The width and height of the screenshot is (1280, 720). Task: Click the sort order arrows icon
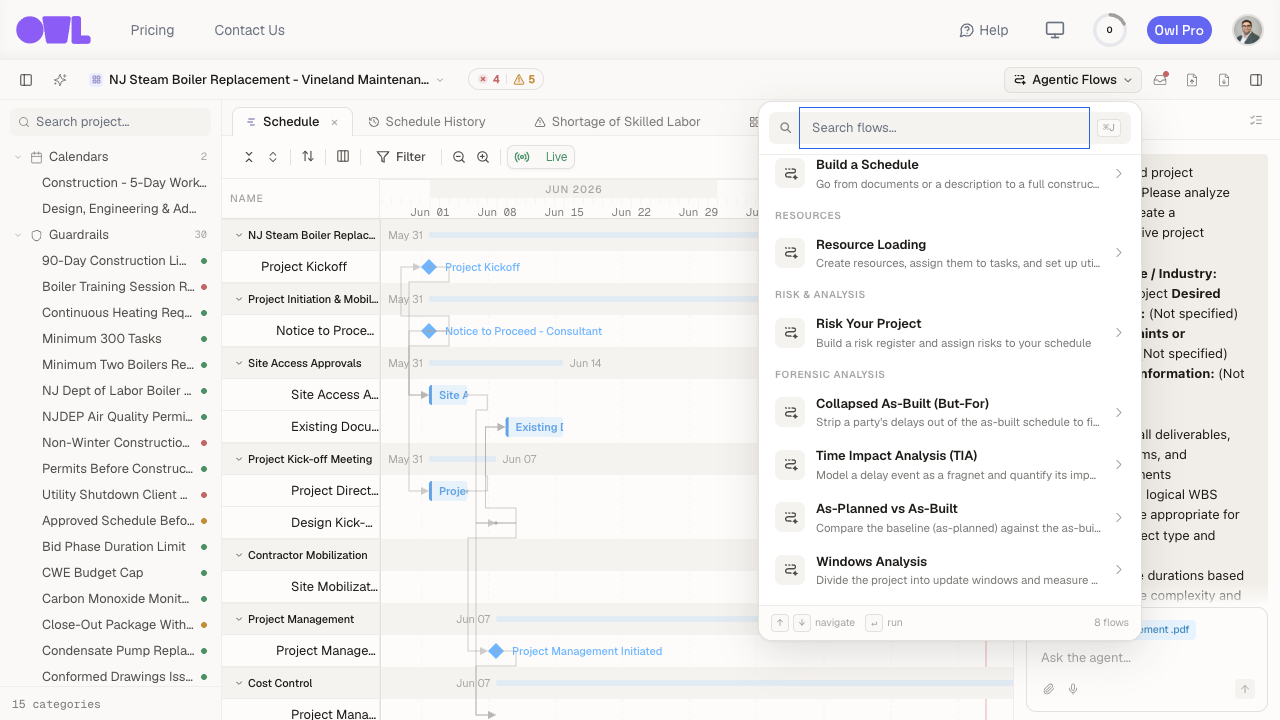pyautogui.click(x=308, y=157)
